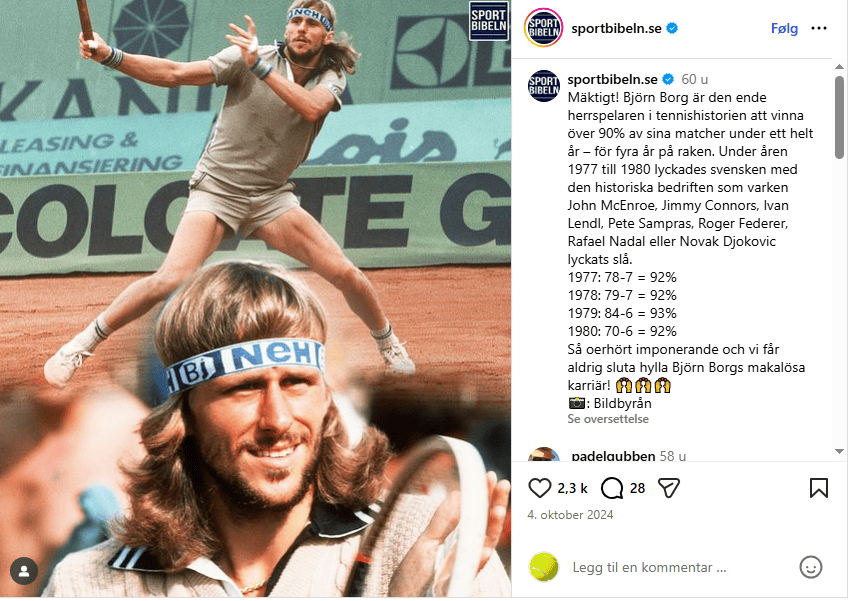Focus the Legg til en kommentar field
The height and width of the screenshot is (601, 849).
[x=649, y=567]
